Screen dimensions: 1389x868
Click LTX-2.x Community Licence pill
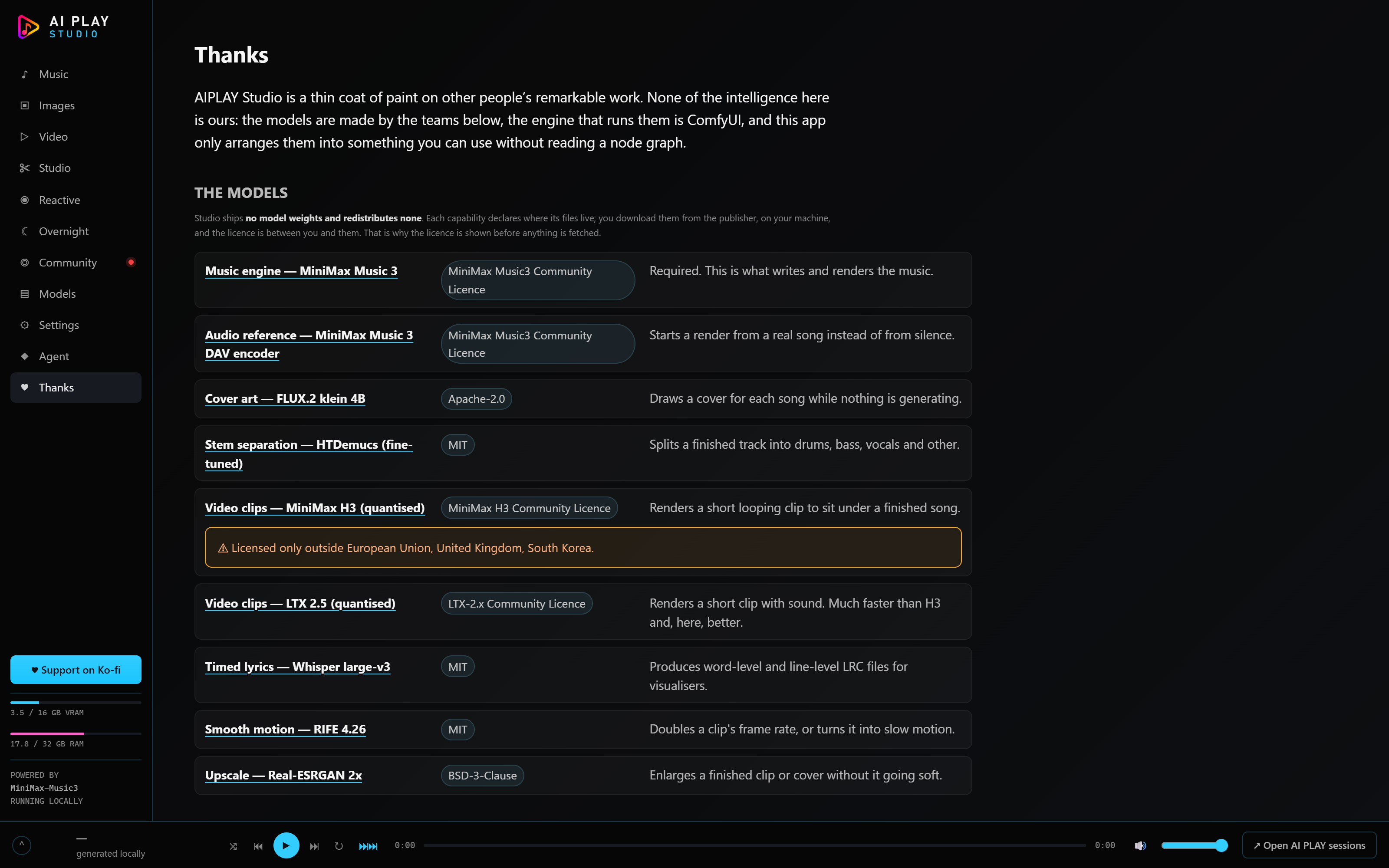point(517,603)
